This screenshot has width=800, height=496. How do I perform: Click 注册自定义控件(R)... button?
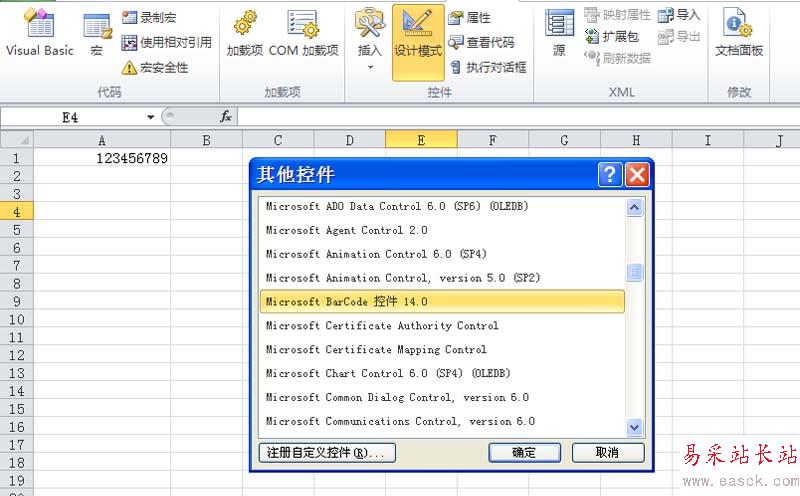(x=327, y=453)
